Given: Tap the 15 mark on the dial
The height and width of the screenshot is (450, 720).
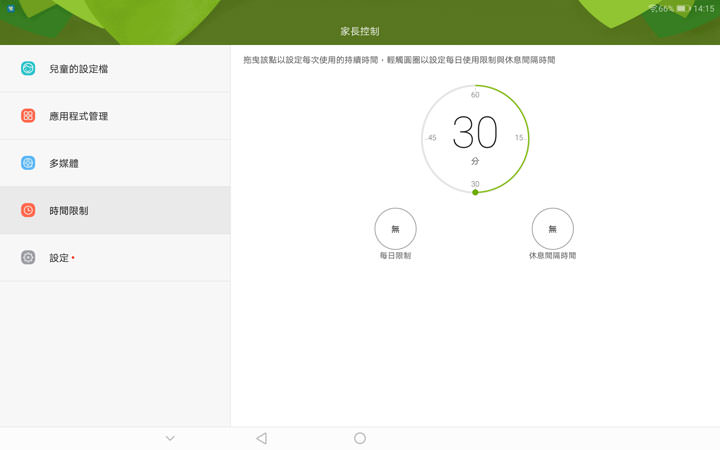Looking at the screenshot, I should [x=519, y=138].
